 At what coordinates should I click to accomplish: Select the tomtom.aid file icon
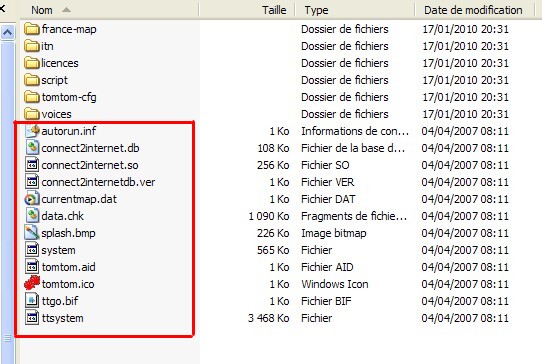(x=32, y=266)
